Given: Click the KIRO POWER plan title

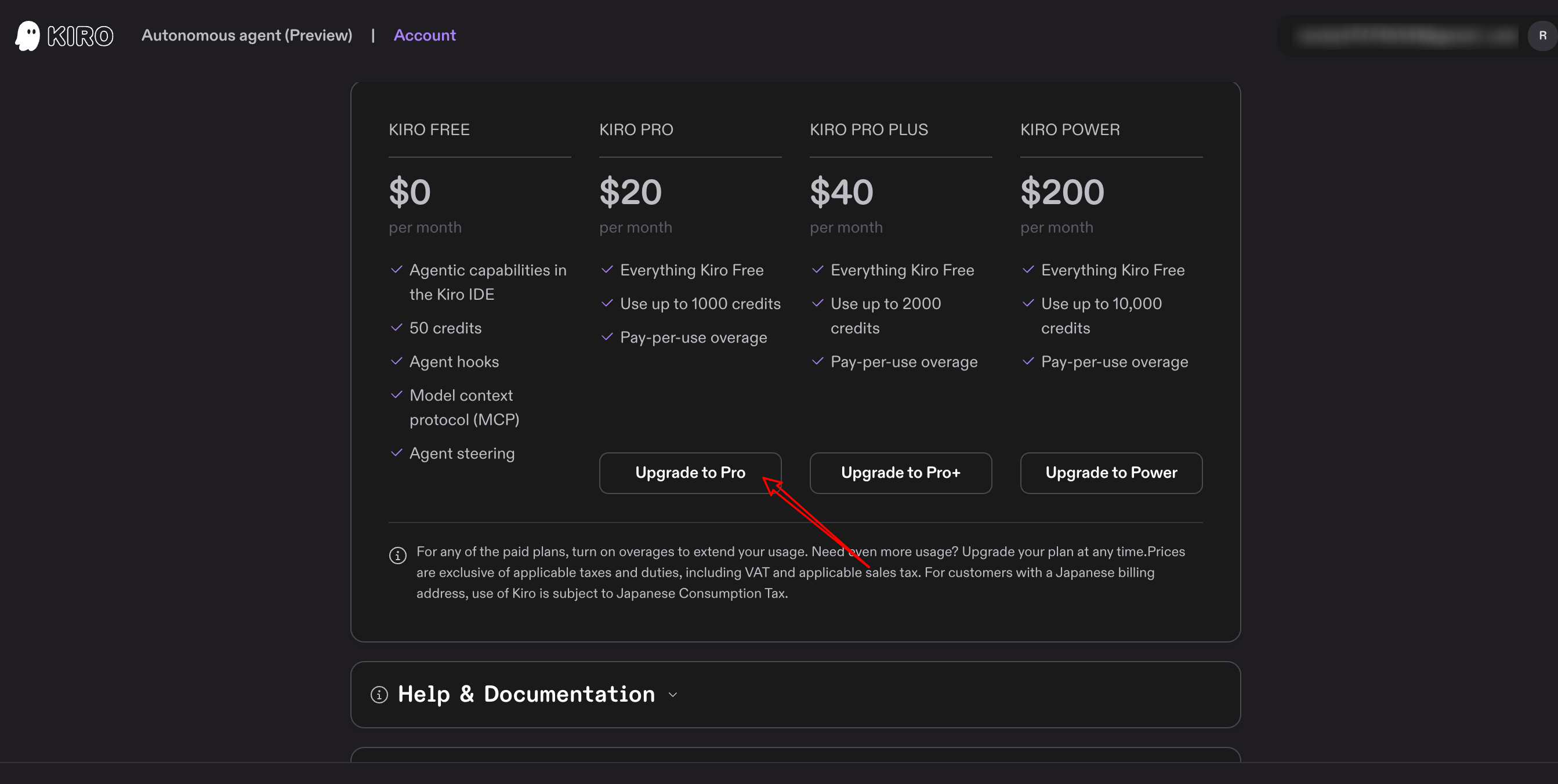Looking at the screenshot, I should [x=1070, y=130].
